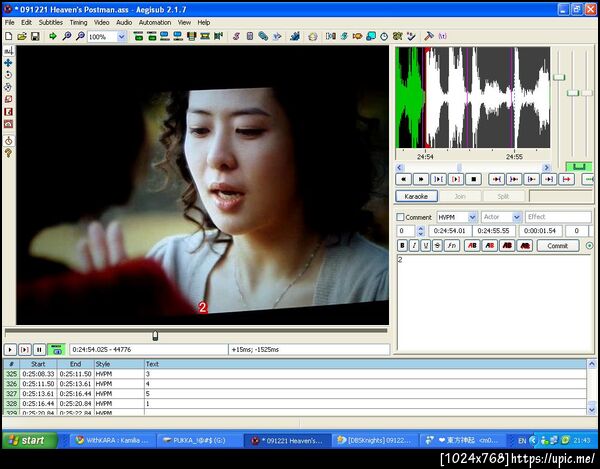The image size is (600, 469).
Task: Open the 100% video zoom dropdown
Action: (x=121, y=37)
